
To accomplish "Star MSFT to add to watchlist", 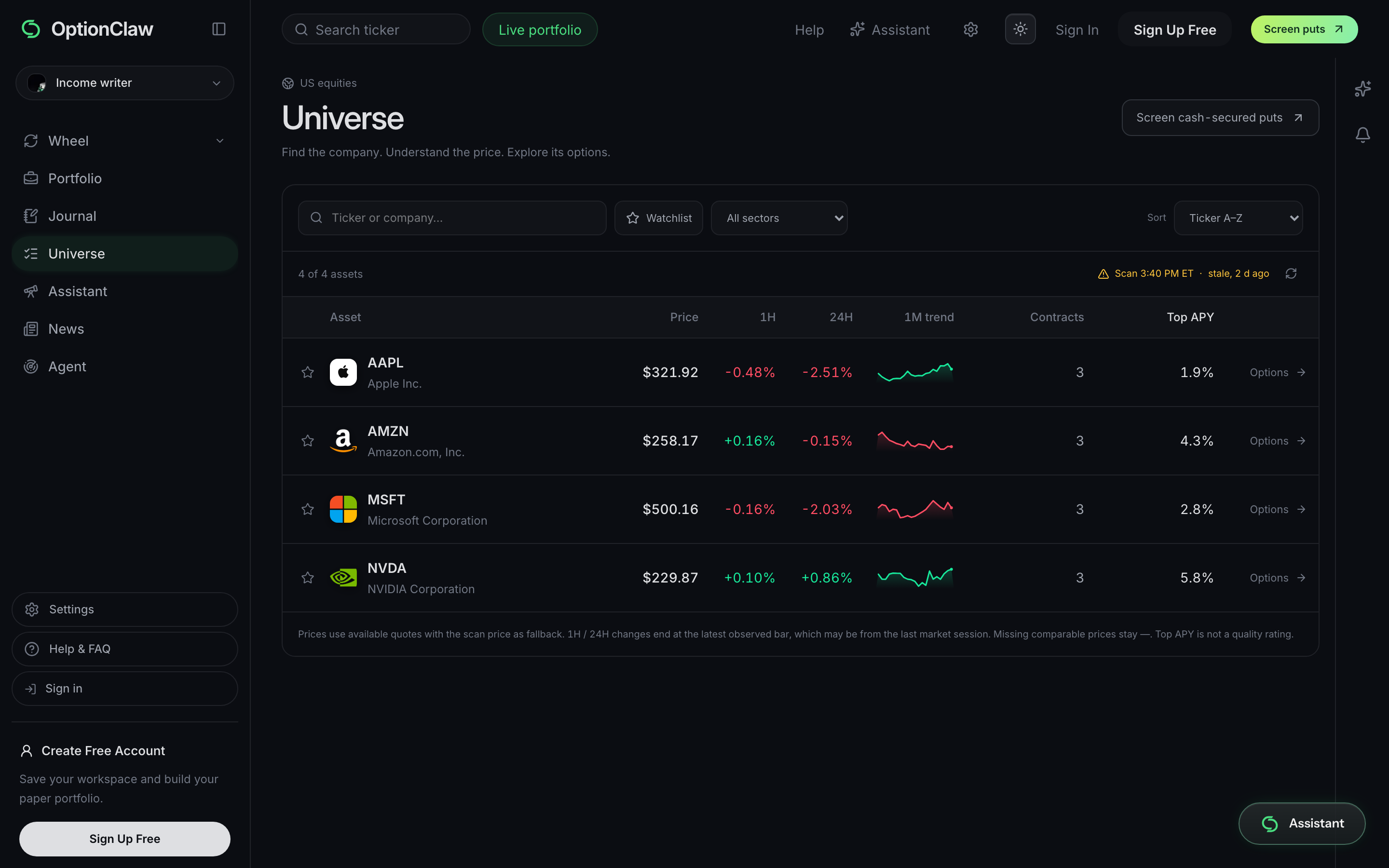I will point(308,509).
